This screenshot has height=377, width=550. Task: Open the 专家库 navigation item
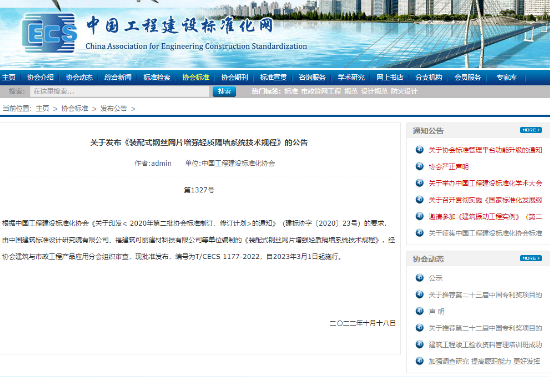point(507,77)
